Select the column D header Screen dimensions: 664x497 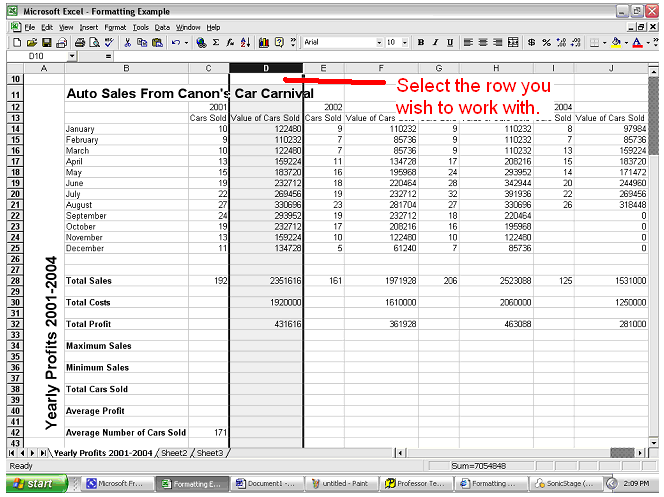pos(265,67)
